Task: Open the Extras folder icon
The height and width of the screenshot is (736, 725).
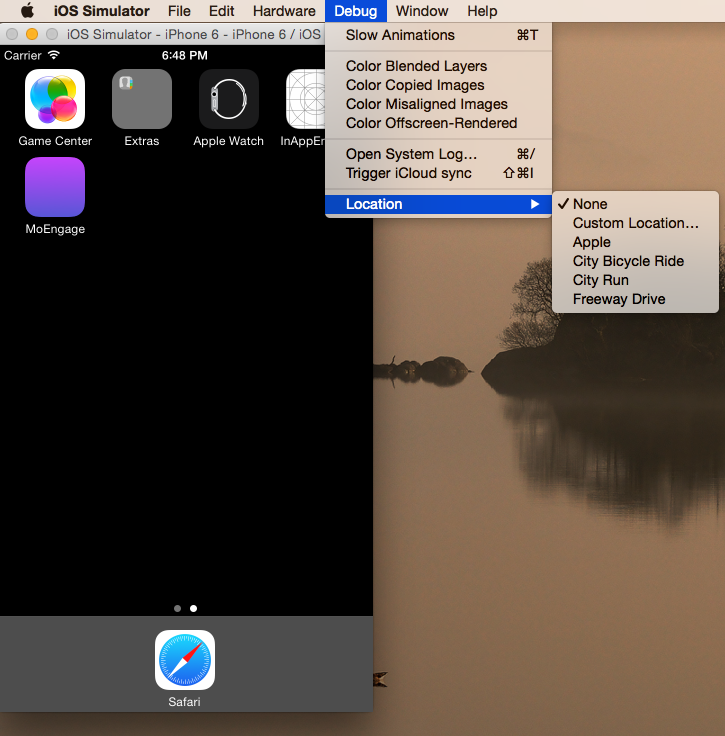Action: point(142,99)
